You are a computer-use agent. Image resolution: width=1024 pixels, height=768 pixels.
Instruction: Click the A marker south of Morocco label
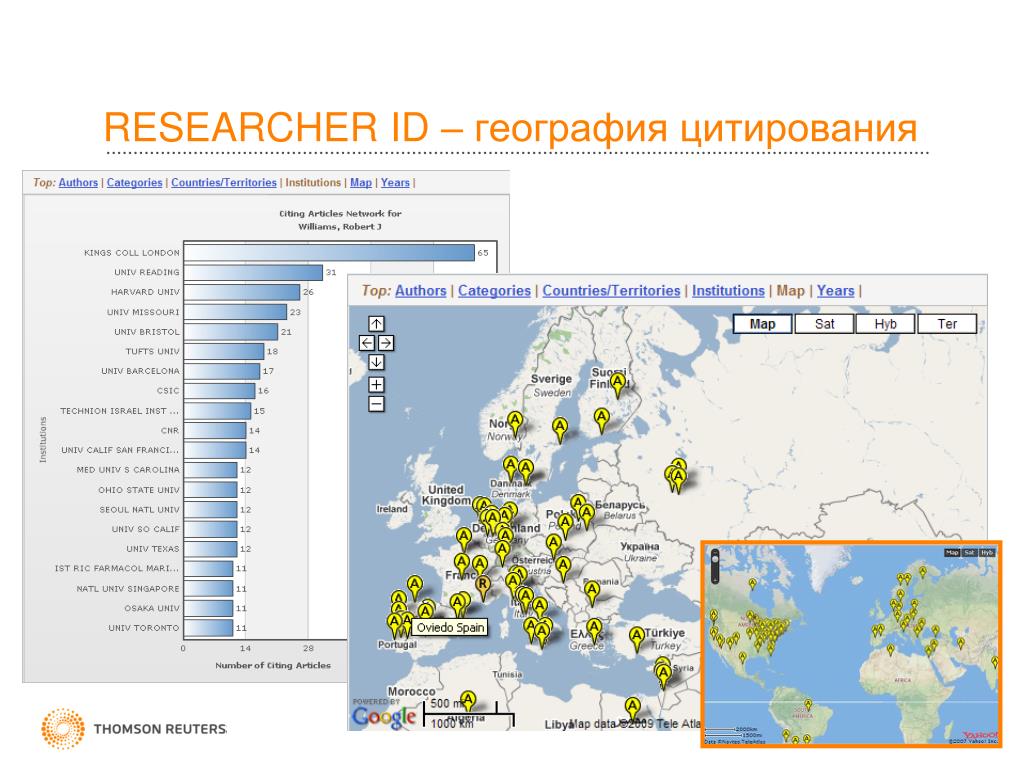tap(468, 702)
